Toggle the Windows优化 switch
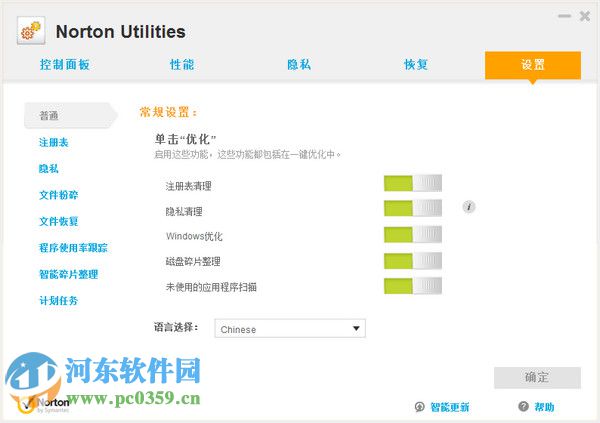The image size is (600, 423). pyautogui.click(x=413, y=234)
